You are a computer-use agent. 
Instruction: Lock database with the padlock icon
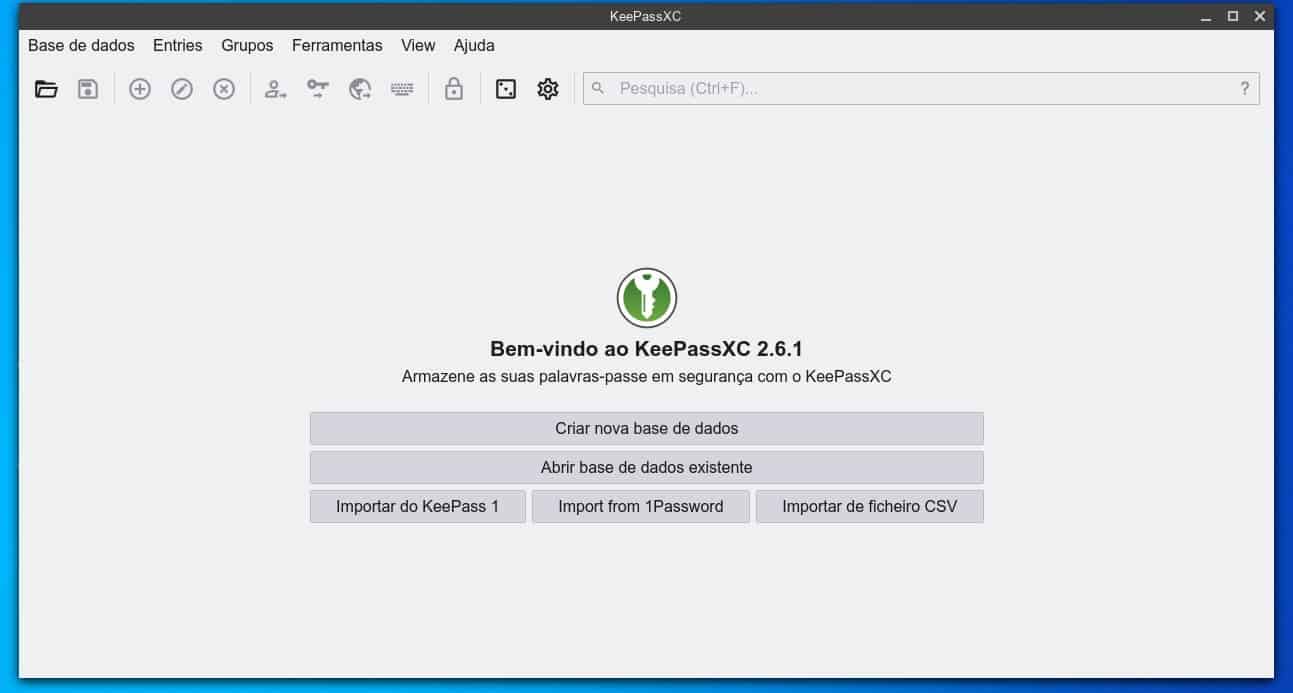click(454, 89)
